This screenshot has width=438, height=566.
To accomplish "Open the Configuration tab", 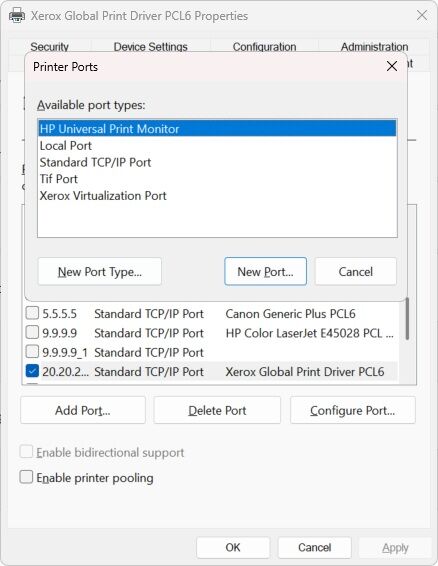I will click(x=264, y=47).
